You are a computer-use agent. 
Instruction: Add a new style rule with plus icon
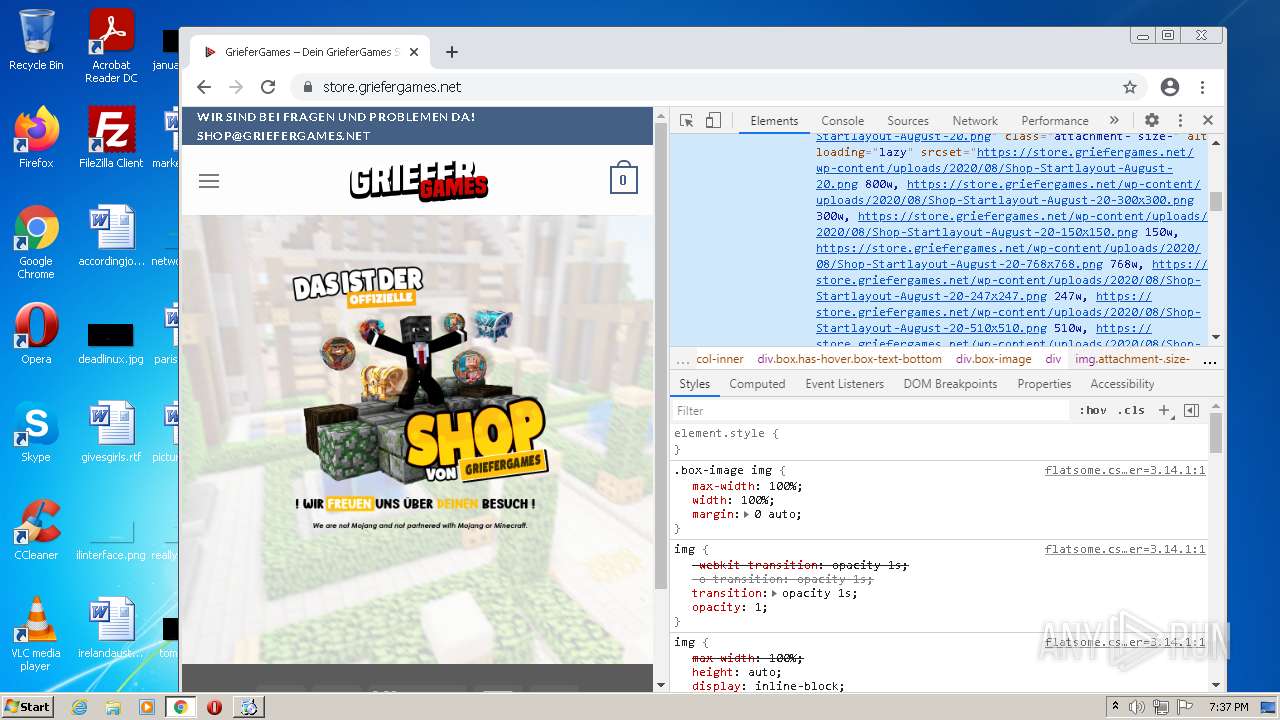click(1164, 411)
